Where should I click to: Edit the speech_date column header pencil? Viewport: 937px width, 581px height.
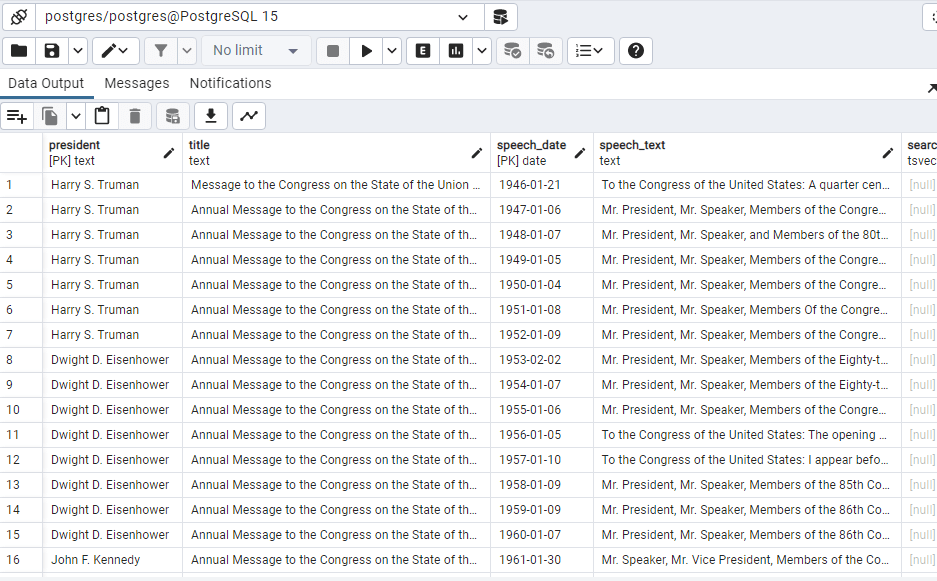(x=580, y=153)
